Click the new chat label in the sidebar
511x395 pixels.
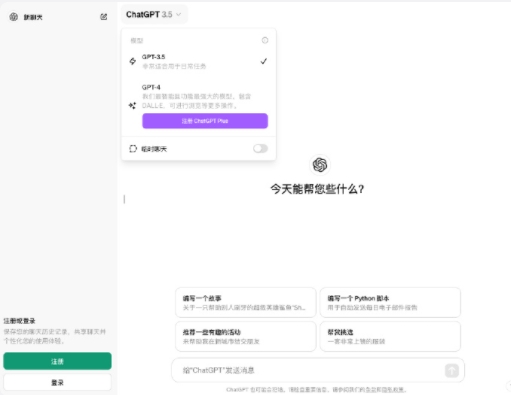(33, 17)
